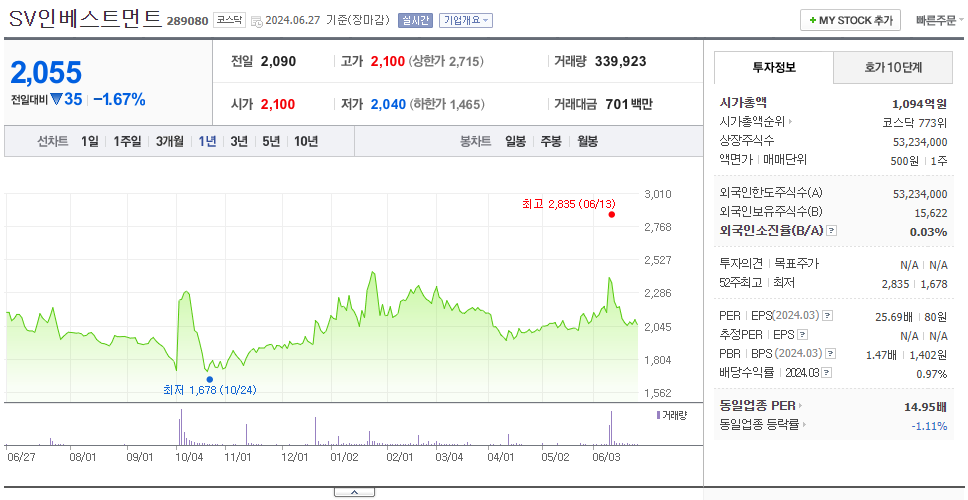Click the MY STOCK 추가 button
This screenshot has height=500, width=968.
point(851,20)
